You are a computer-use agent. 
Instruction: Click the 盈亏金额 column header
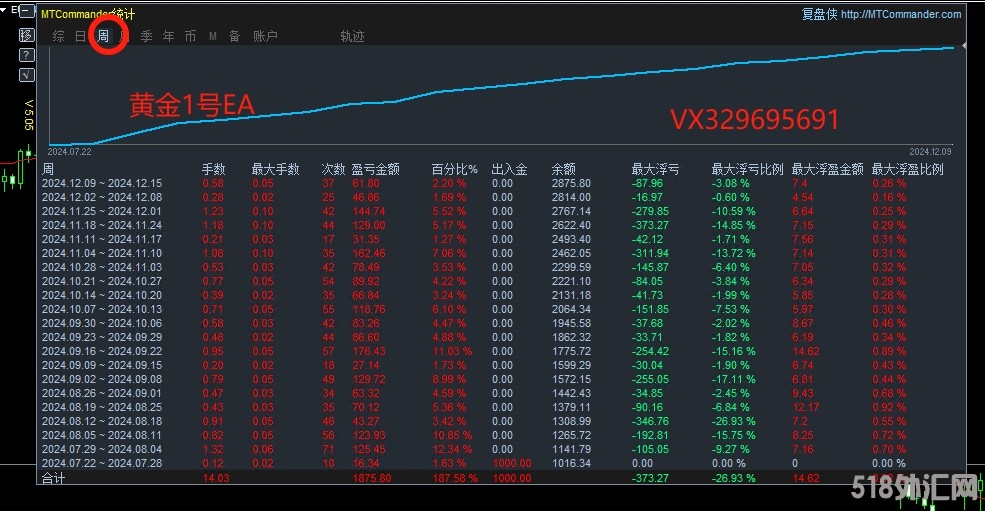(375, 169)
